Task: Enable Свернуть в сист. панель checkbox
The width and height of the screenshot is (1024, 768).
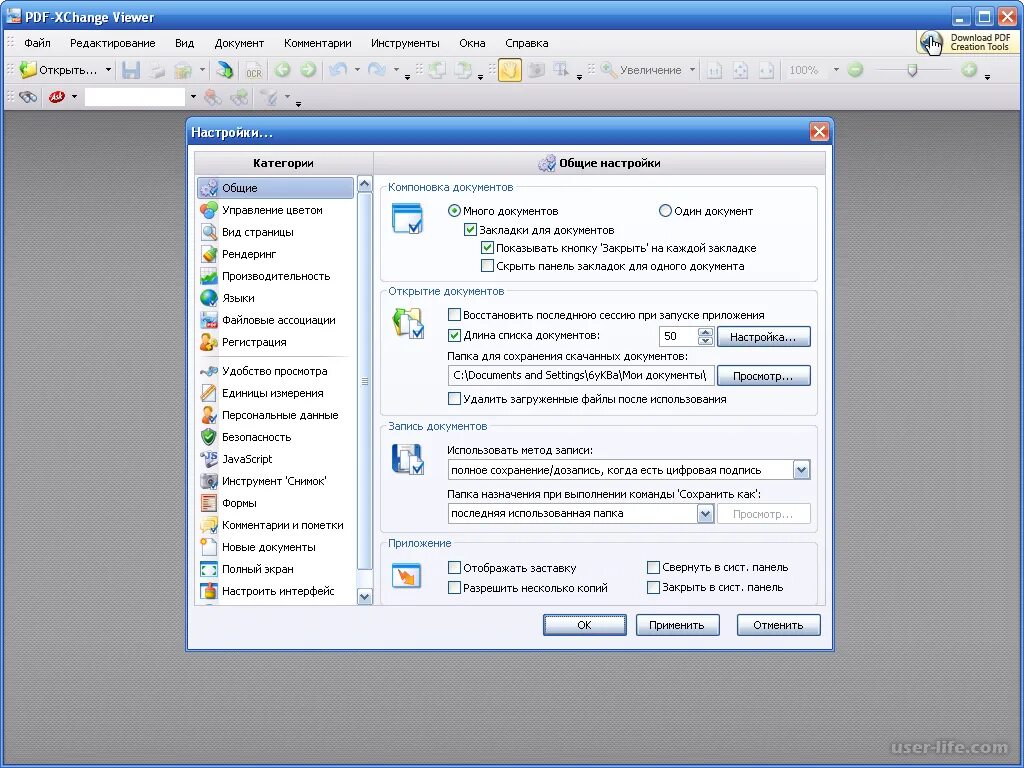Action: (653, 568)
